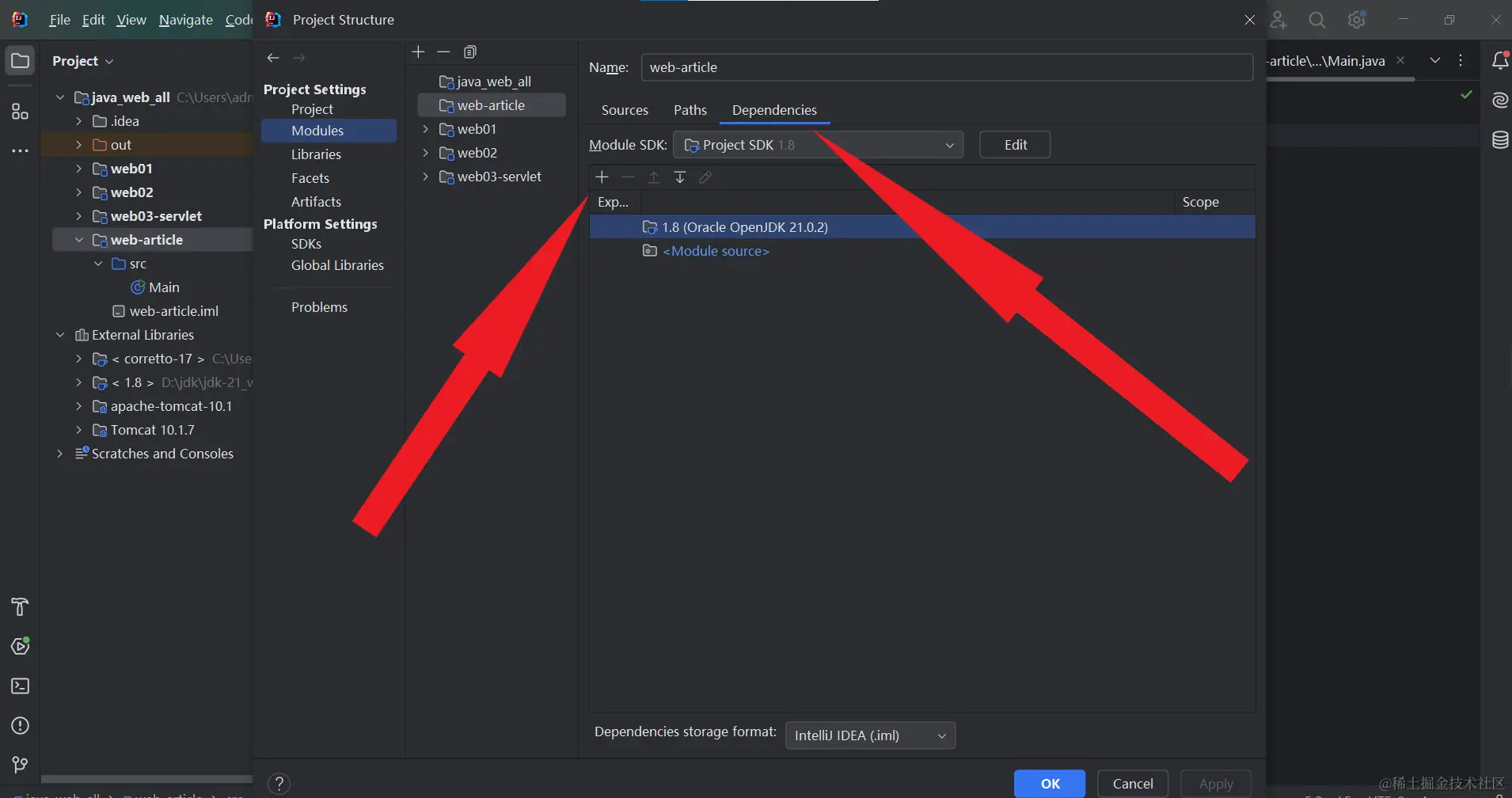Open Project Structure help question mark
The height and width of the screenshot is (798, 1512).
pos(279,784)
